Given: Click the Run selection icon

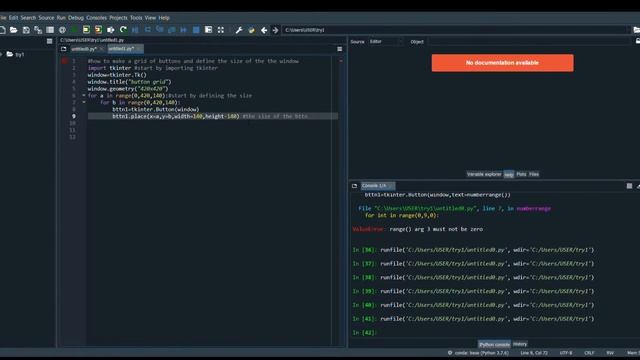Looking at the screenshot, I should click(111, 30).
